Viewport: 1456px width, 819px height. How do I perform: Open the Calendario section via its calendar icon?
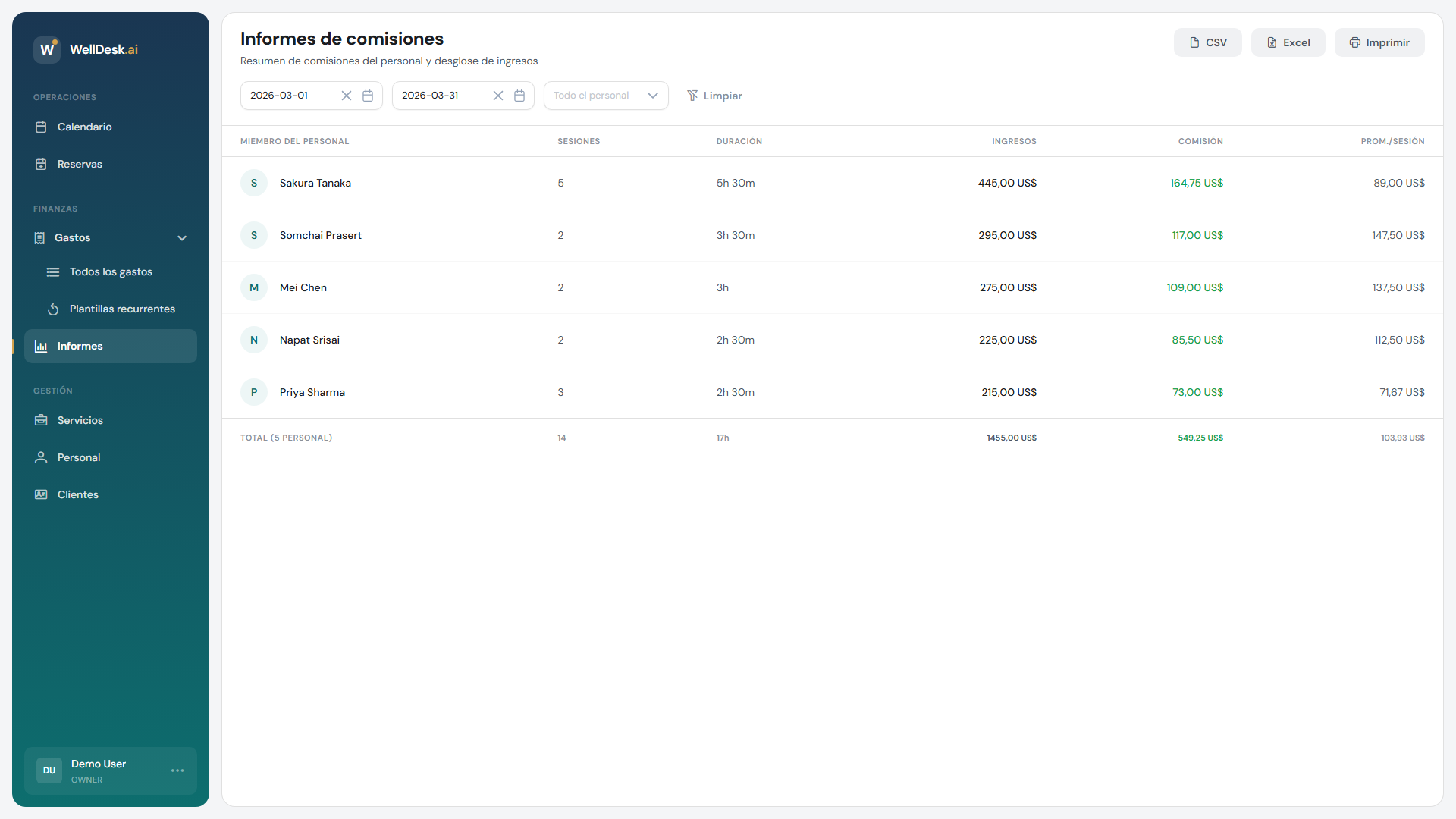41,127
